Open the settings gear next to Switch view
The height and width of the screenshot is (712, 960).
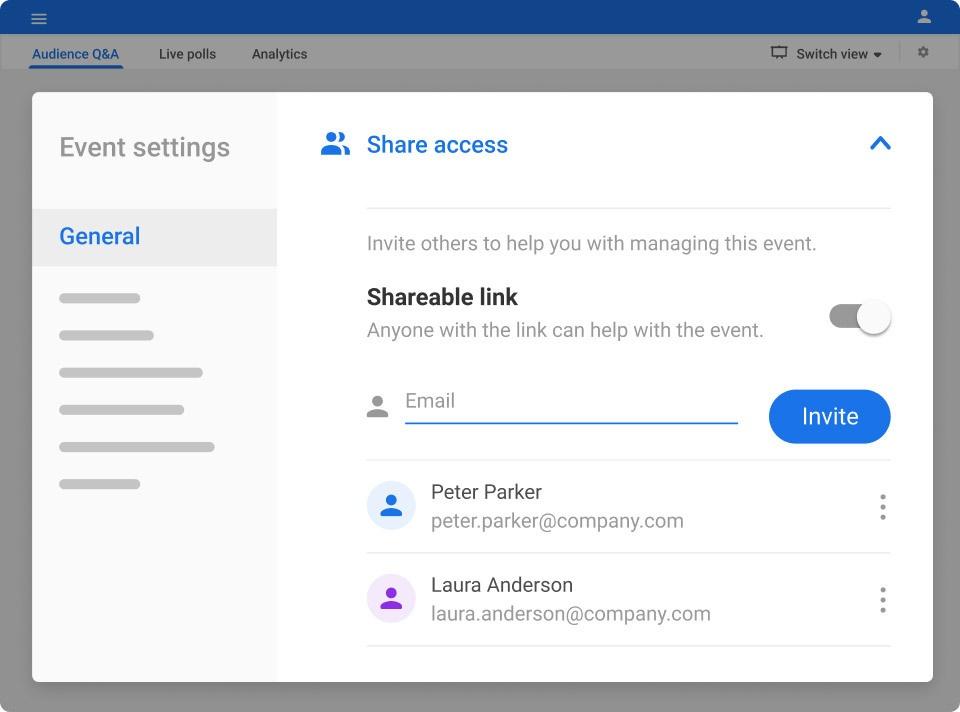[x=923, y=53]
